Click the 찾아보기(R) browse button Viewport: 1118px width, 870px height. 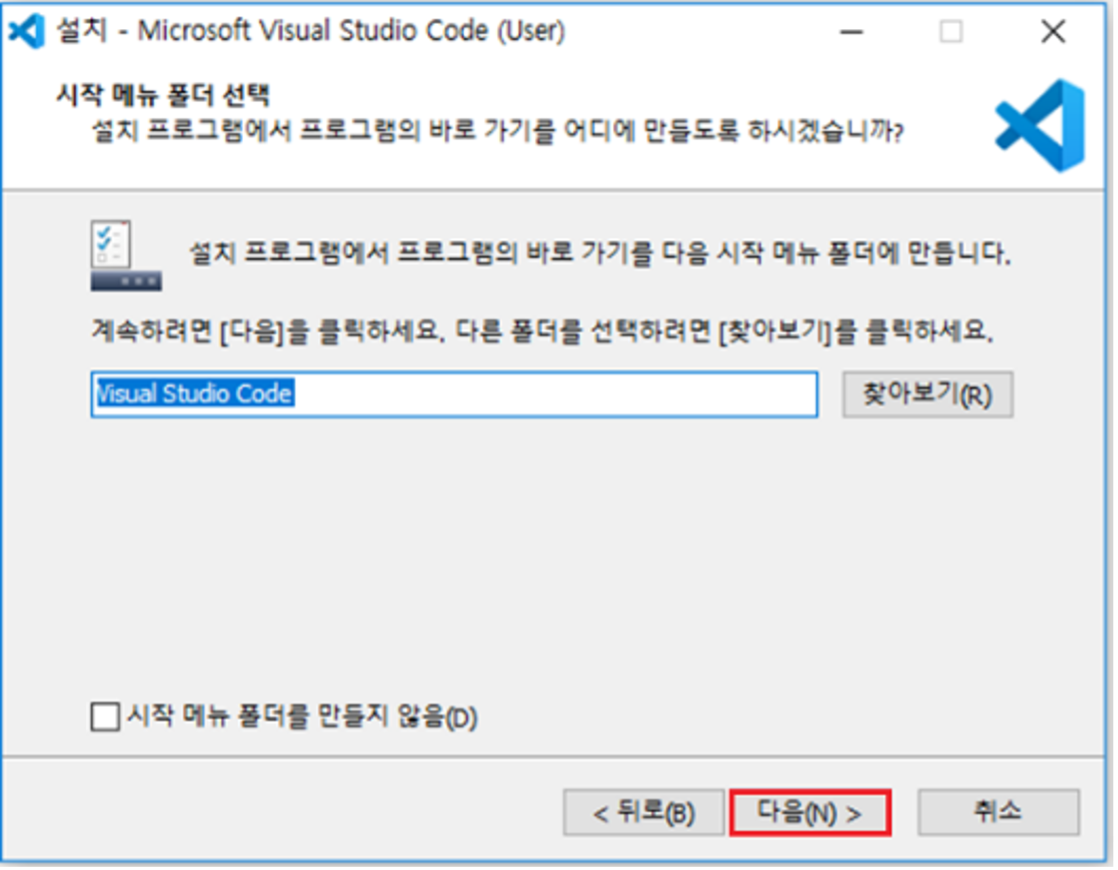click(x=928, y=394)
